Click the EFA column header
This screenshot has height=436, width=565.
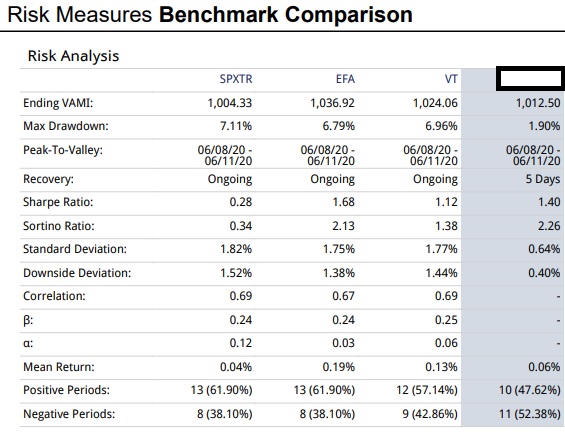[345, 79]
